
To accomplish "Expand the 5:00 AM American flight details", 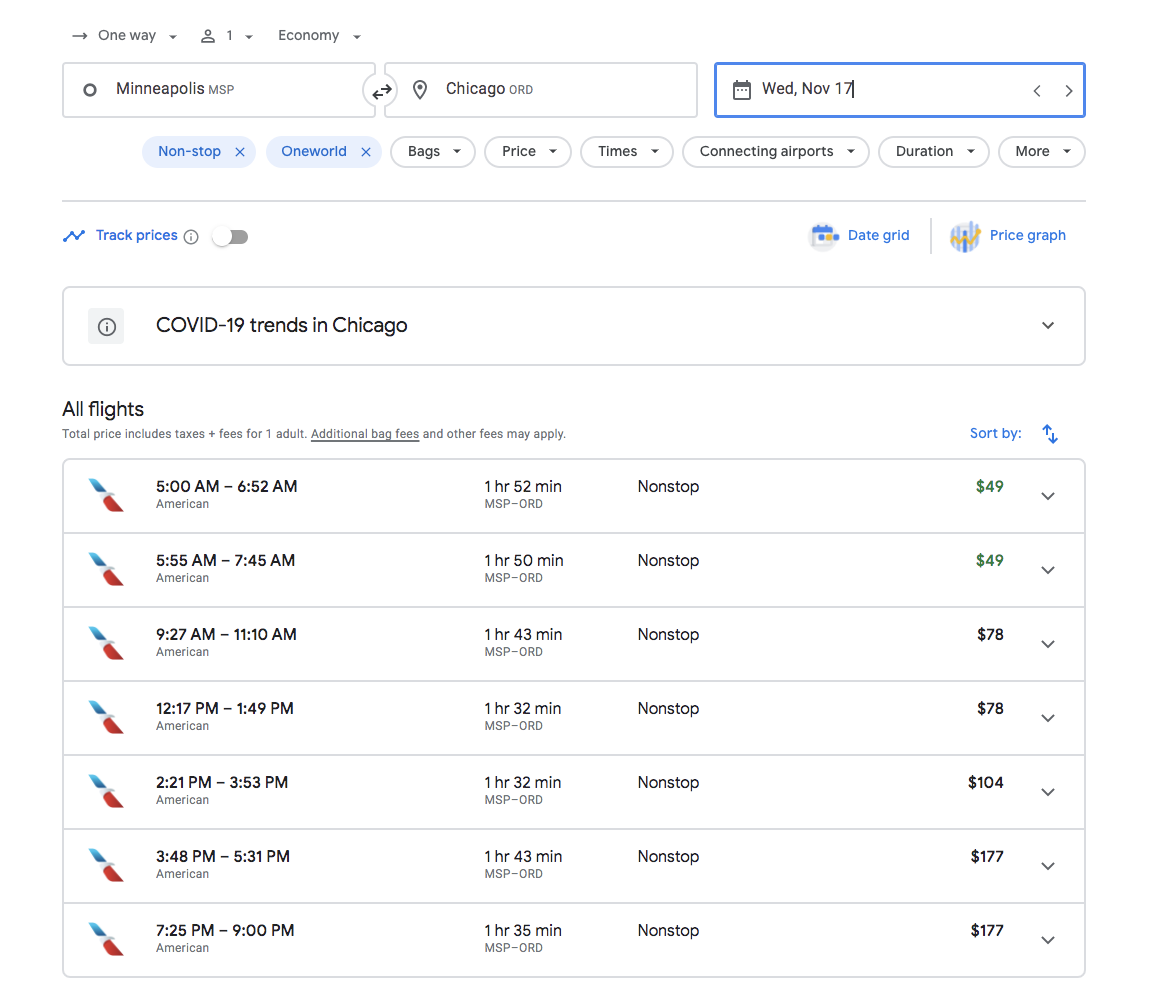I will (1047, 496).
